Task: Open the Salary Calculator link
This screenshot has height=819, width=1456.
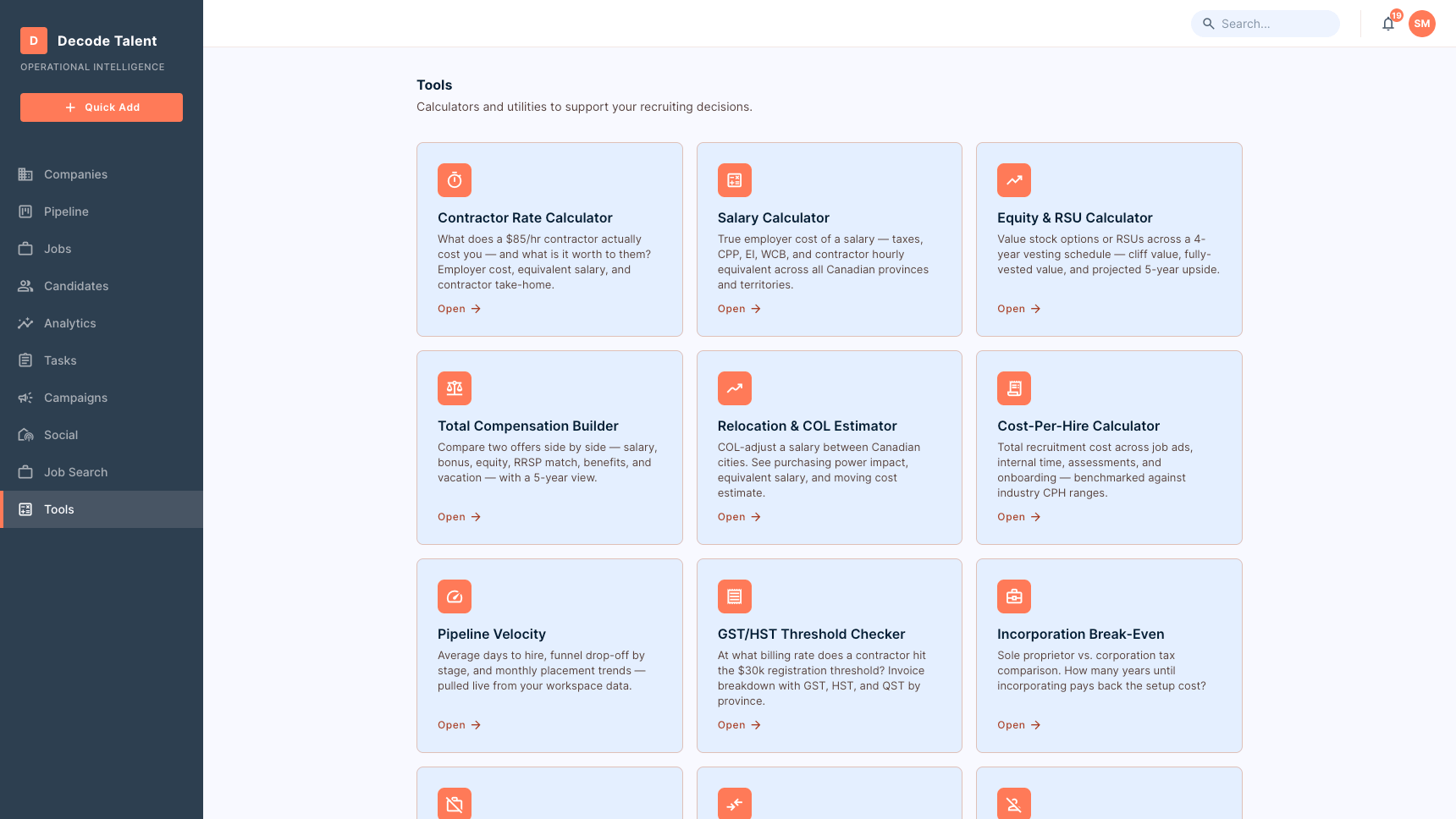Action: coord(740,309)
